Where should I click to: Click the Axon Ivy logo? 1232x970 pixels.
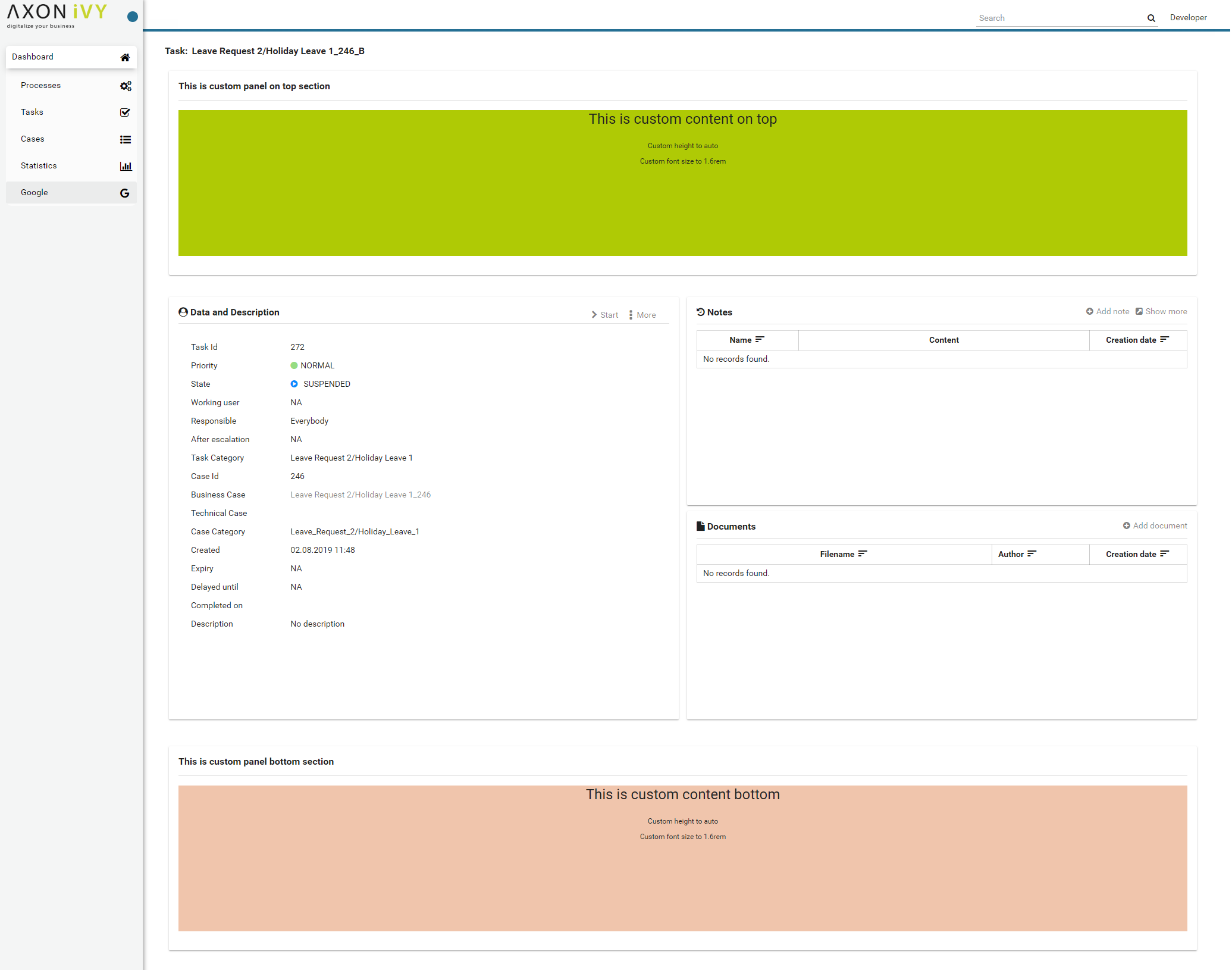(x=57, y=16)
